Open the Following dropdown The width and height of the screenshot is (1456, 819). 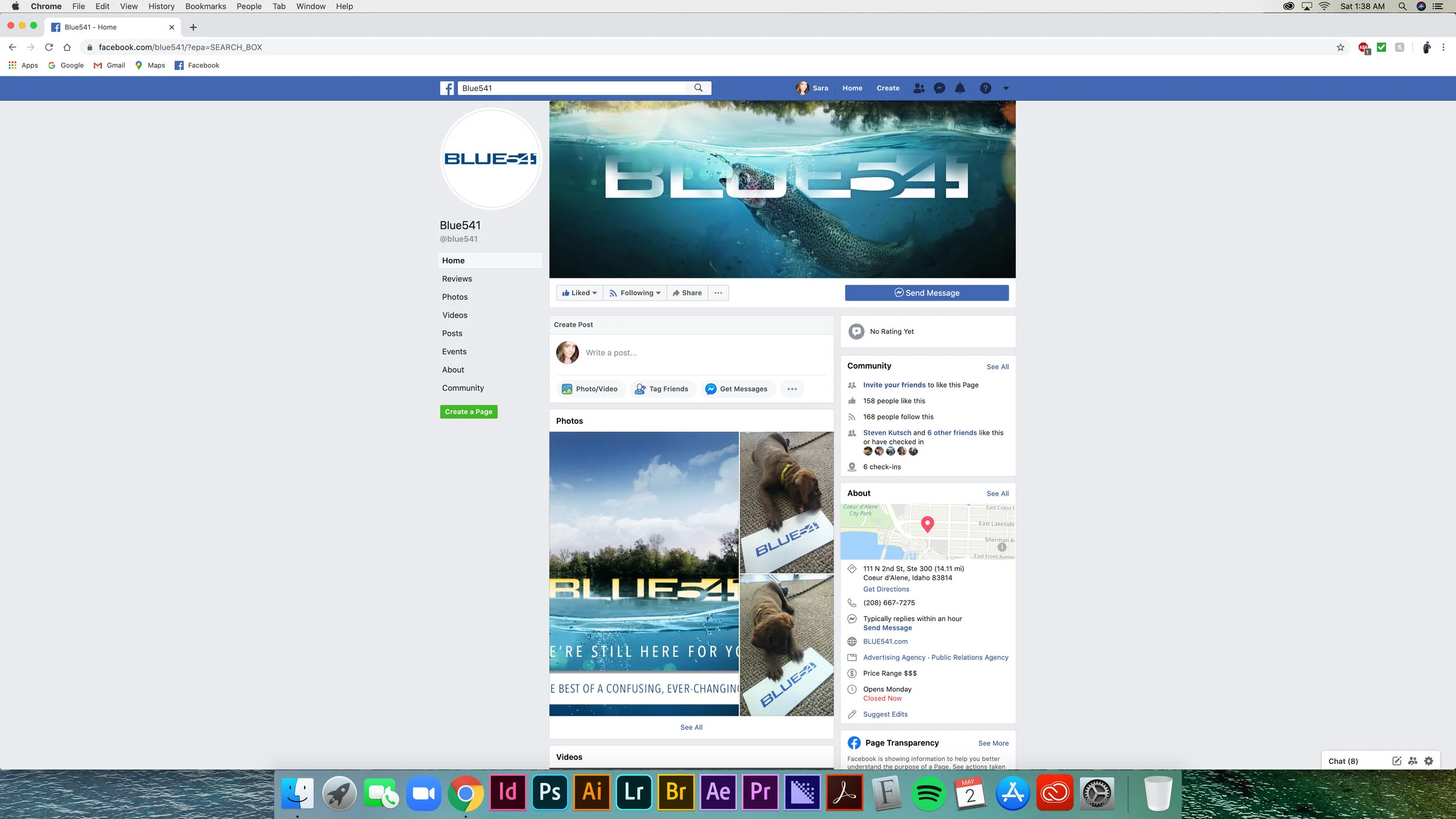click(x=634, y=293)
